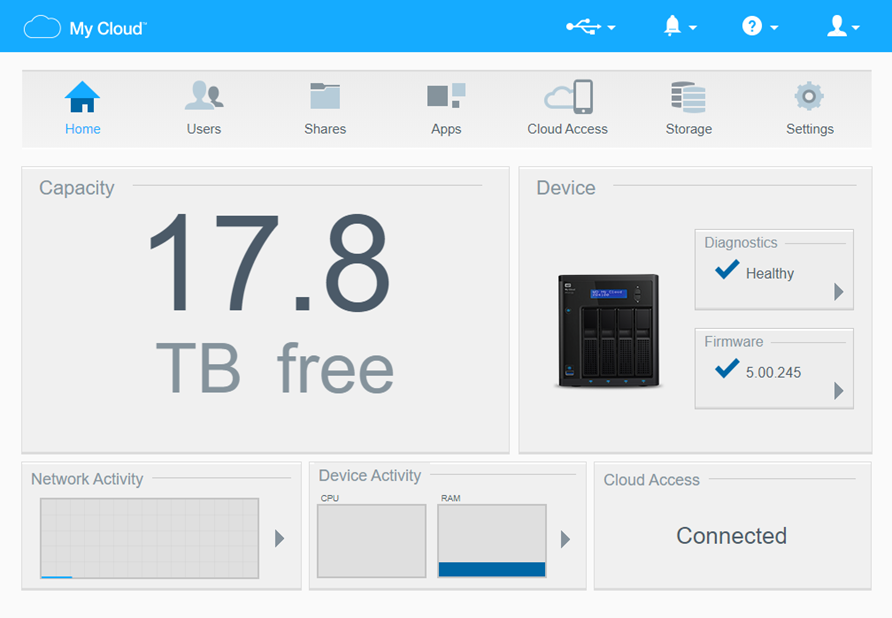Expand Device Activity details

pos(567,540)
